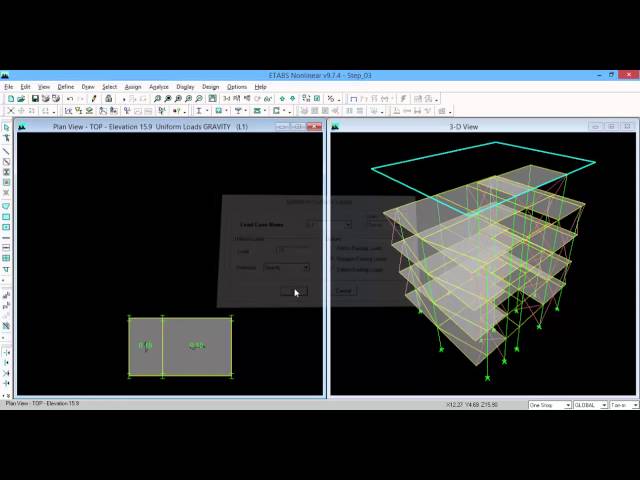Click the faded Cancel button
This screenshot has width=640, height=480.
[x=344, y=291]
